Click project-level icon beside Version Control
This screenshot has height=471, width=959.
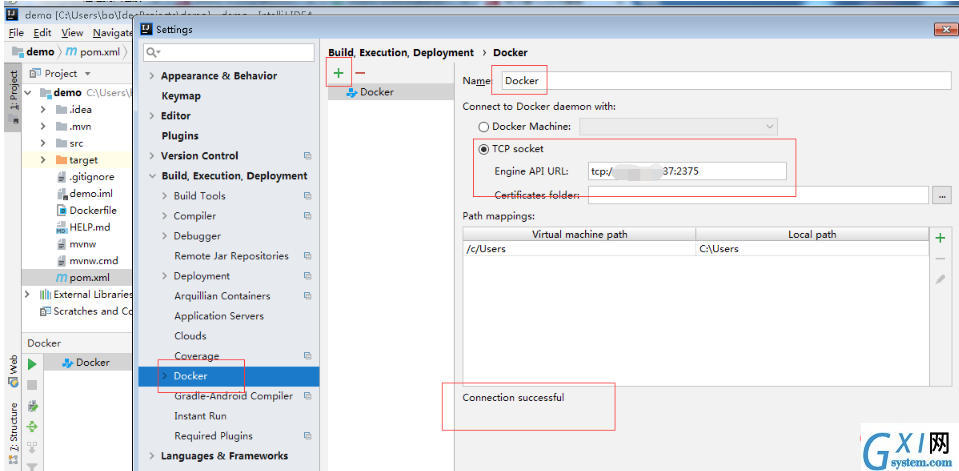pyautogui.click(x=308, y=156)
